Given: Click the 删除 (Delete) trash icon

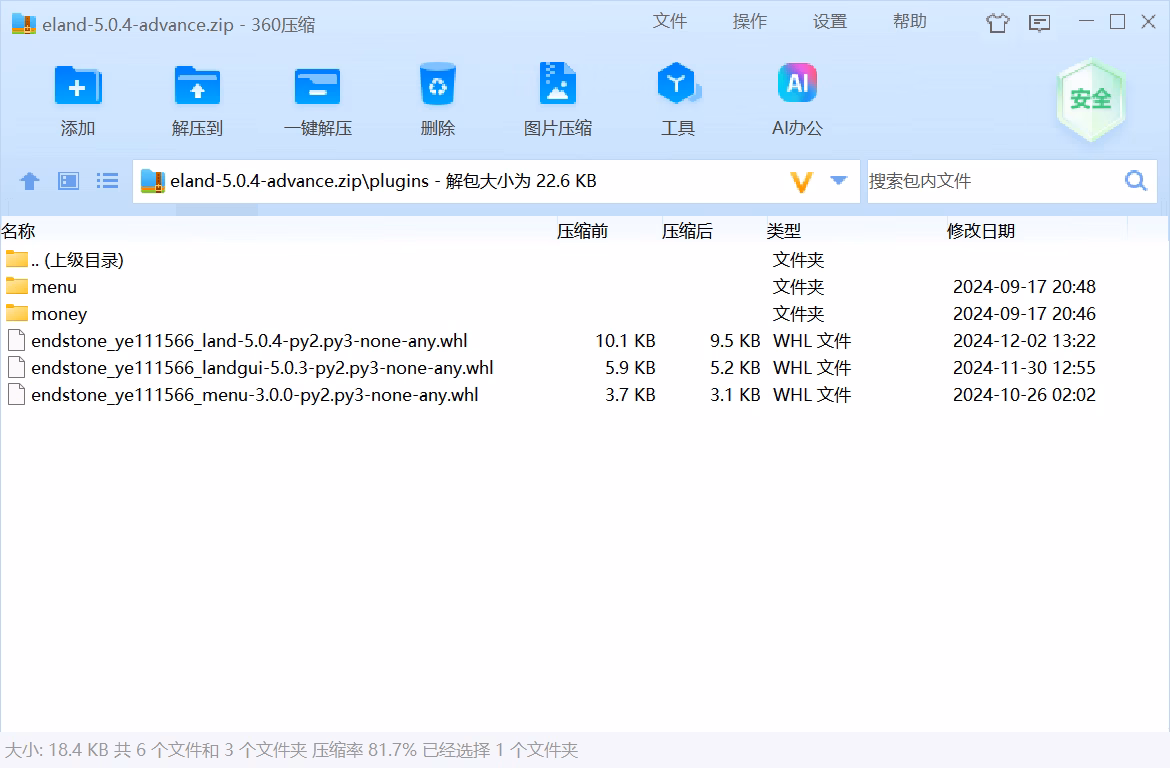Looking at the screenshot, I should click(x=437, y=87).
